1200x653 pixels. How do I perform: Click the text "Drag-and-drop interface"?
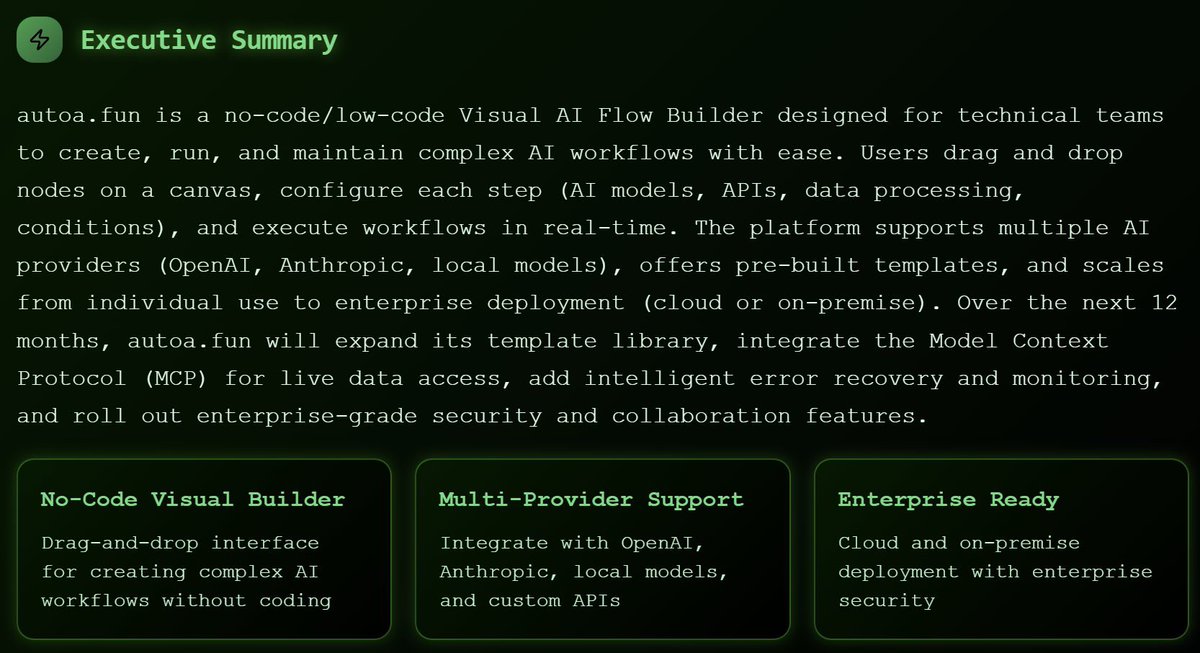180,543
